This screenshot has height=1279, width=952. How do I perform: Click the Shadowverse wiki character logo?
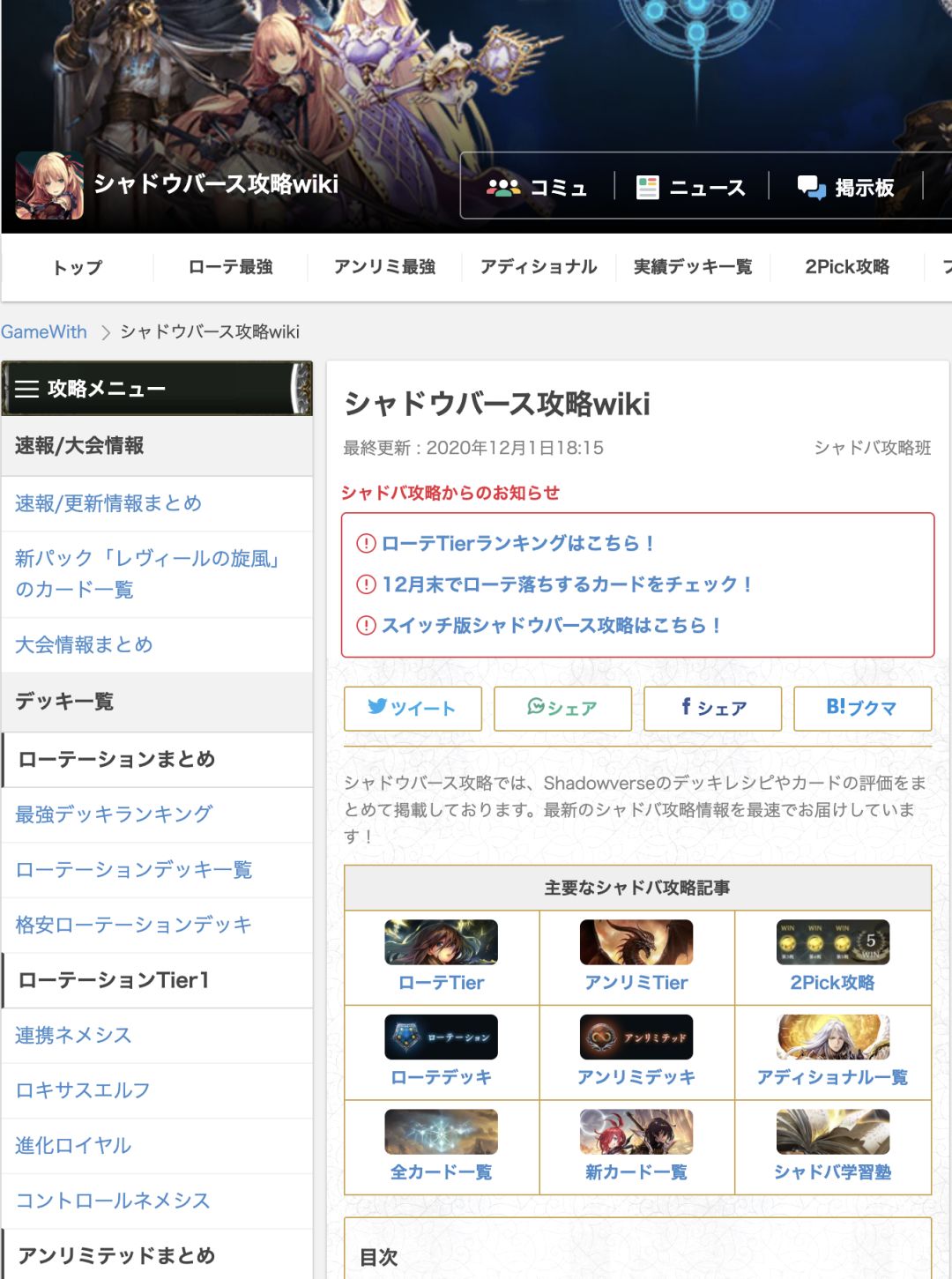point(49,186)
